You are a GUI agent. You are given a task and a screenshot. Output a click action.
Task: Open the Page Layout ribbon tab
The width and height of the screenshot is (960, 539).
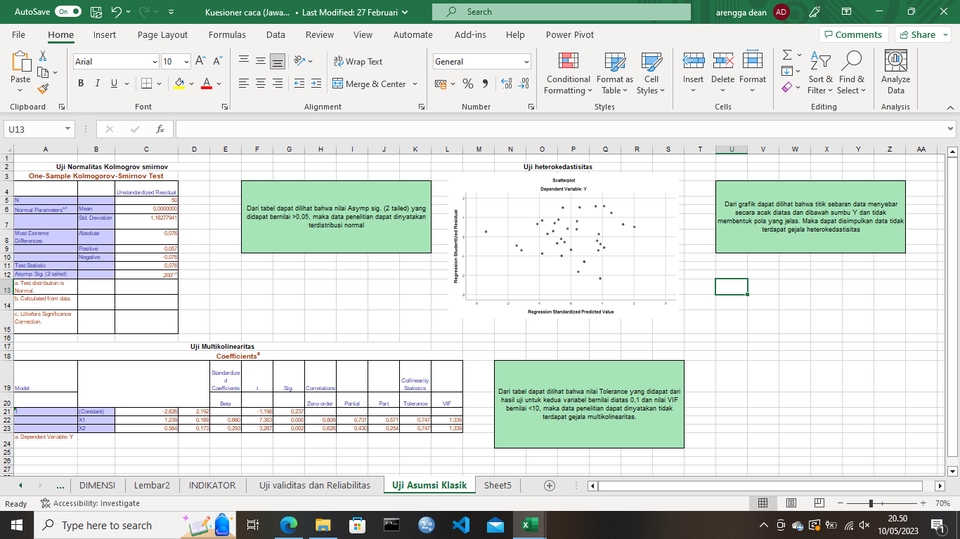(162, 35)
